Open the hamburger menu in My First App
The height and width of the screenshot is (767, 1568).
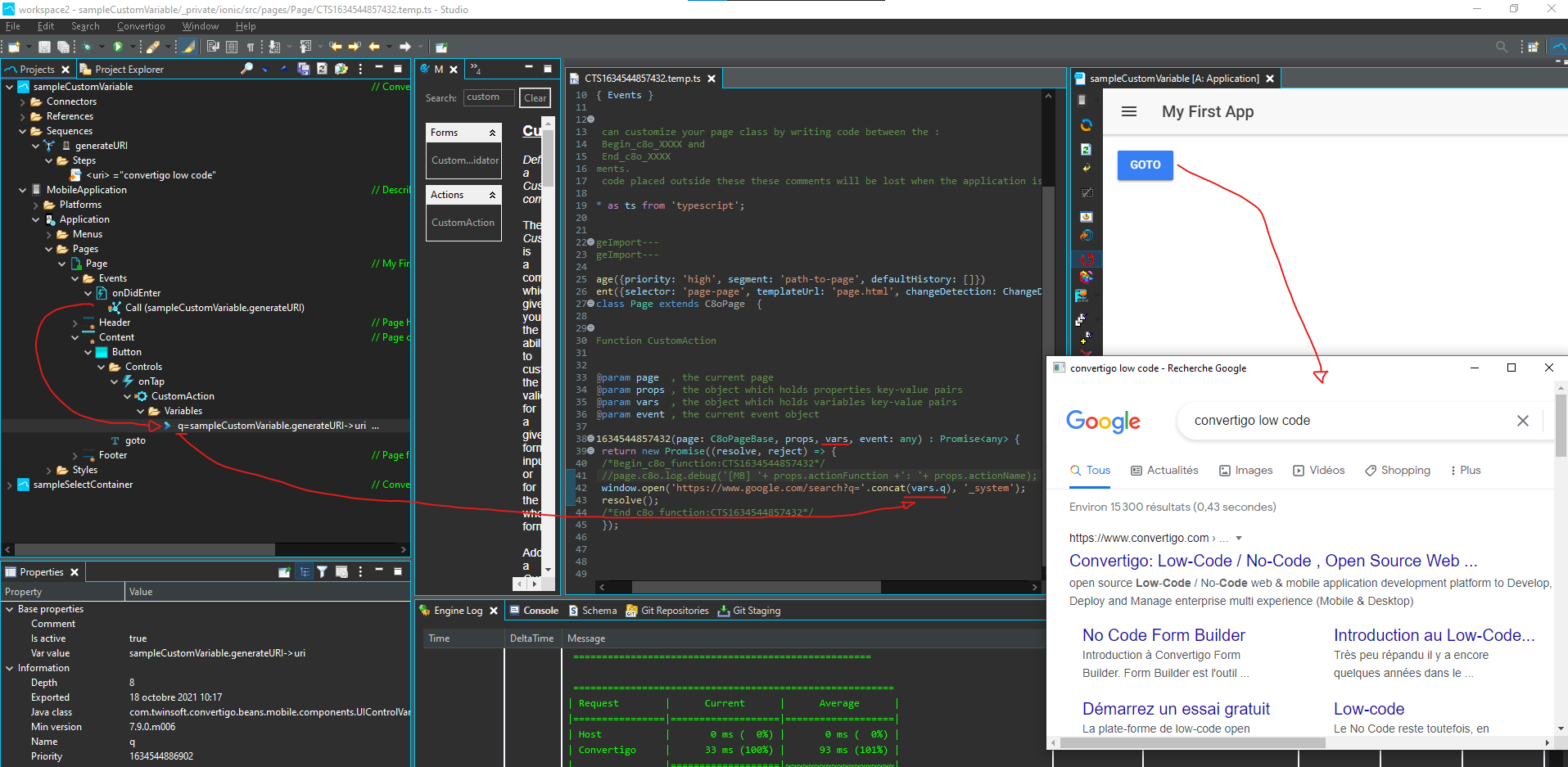1128,111
